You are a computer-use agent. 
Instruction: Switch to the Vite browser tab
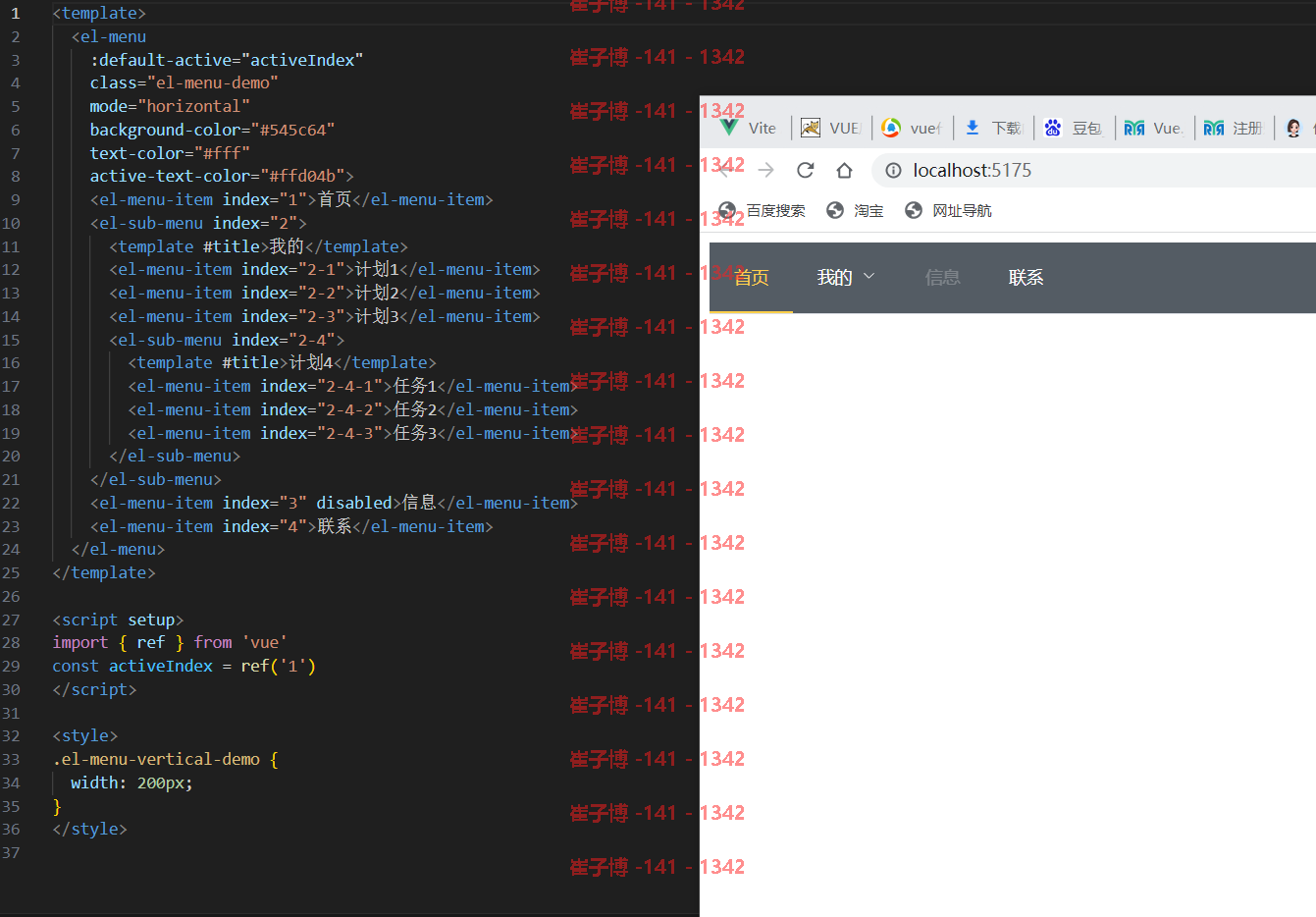(750, 128)
